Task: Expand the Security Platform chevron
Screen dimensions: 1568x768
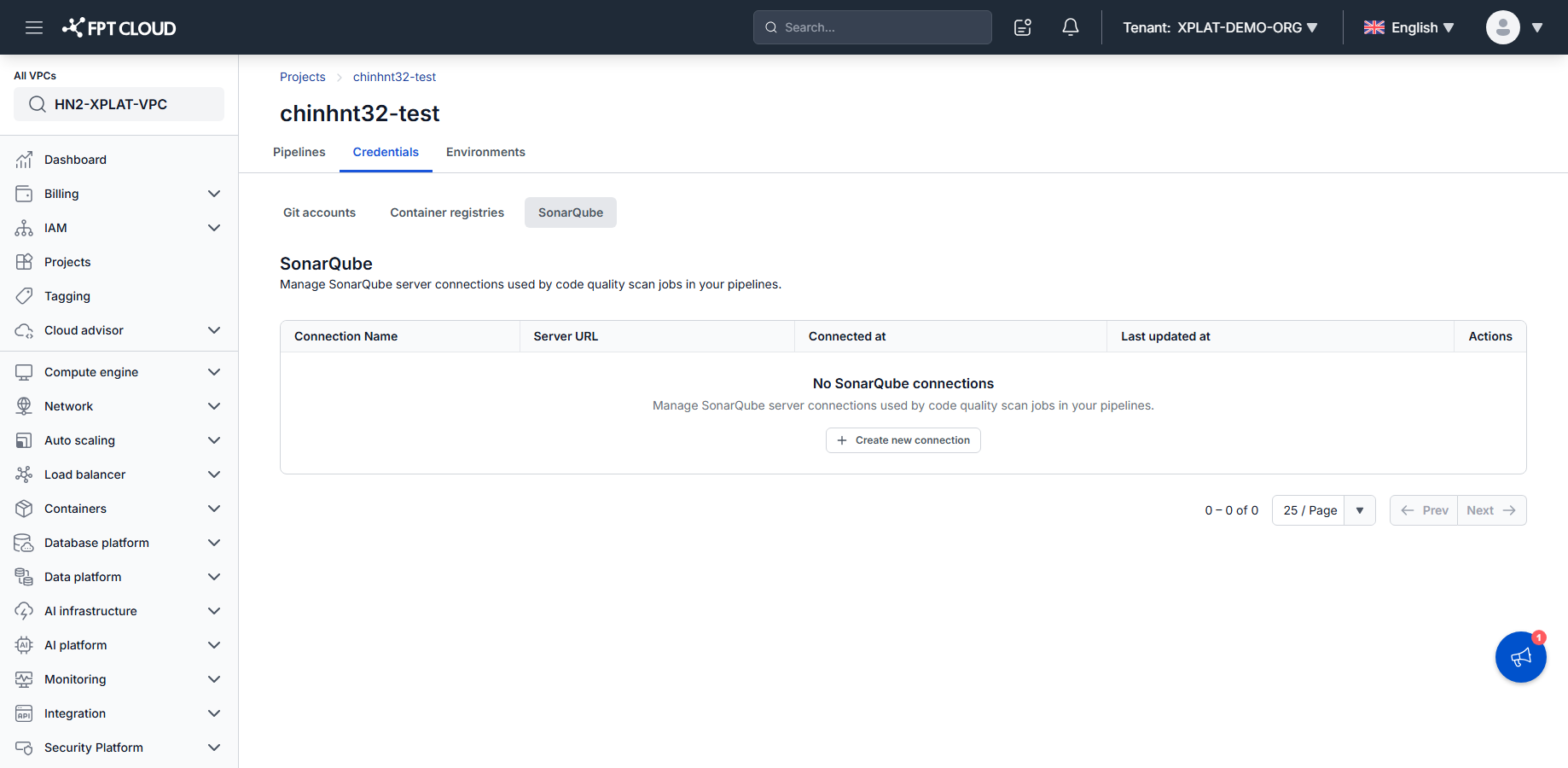Action: [x=214, y=748]
